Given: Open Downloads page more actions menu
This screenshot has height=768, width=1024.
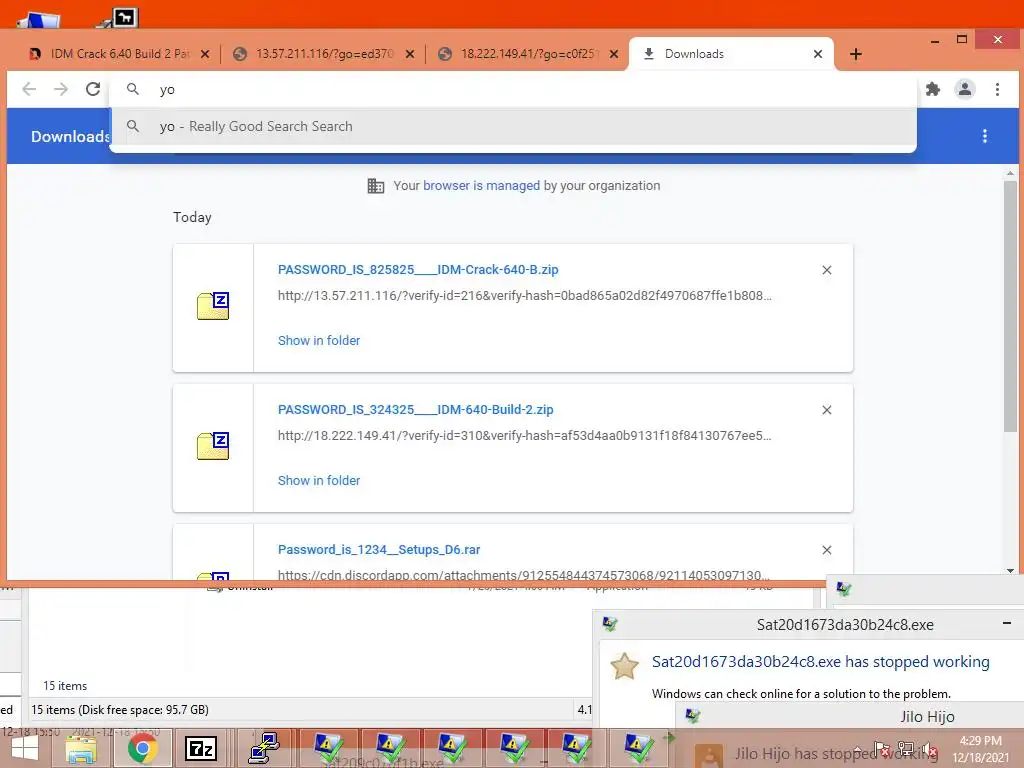Looking at the screenshot, I should point(985,136).
